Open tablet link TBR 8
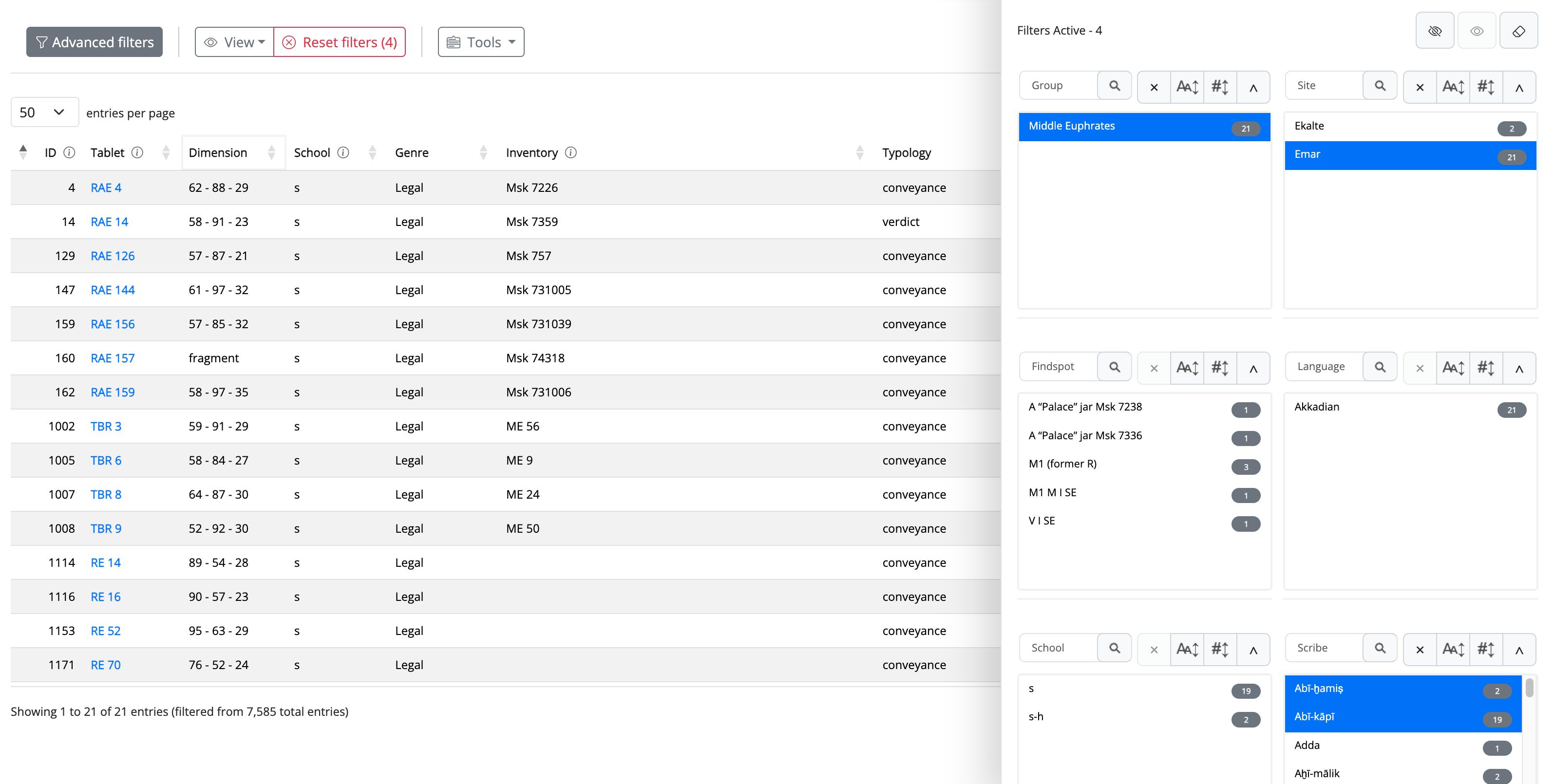1554x784 pixels. (x=106, y=495)
